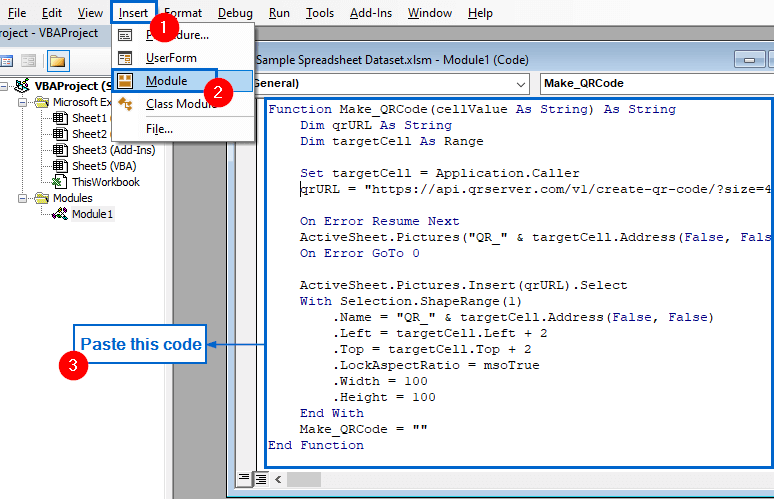Choose Module from the Insert menu
This screenshot has width=774, height=499.
pyautogui.click(x=183, y=81)
